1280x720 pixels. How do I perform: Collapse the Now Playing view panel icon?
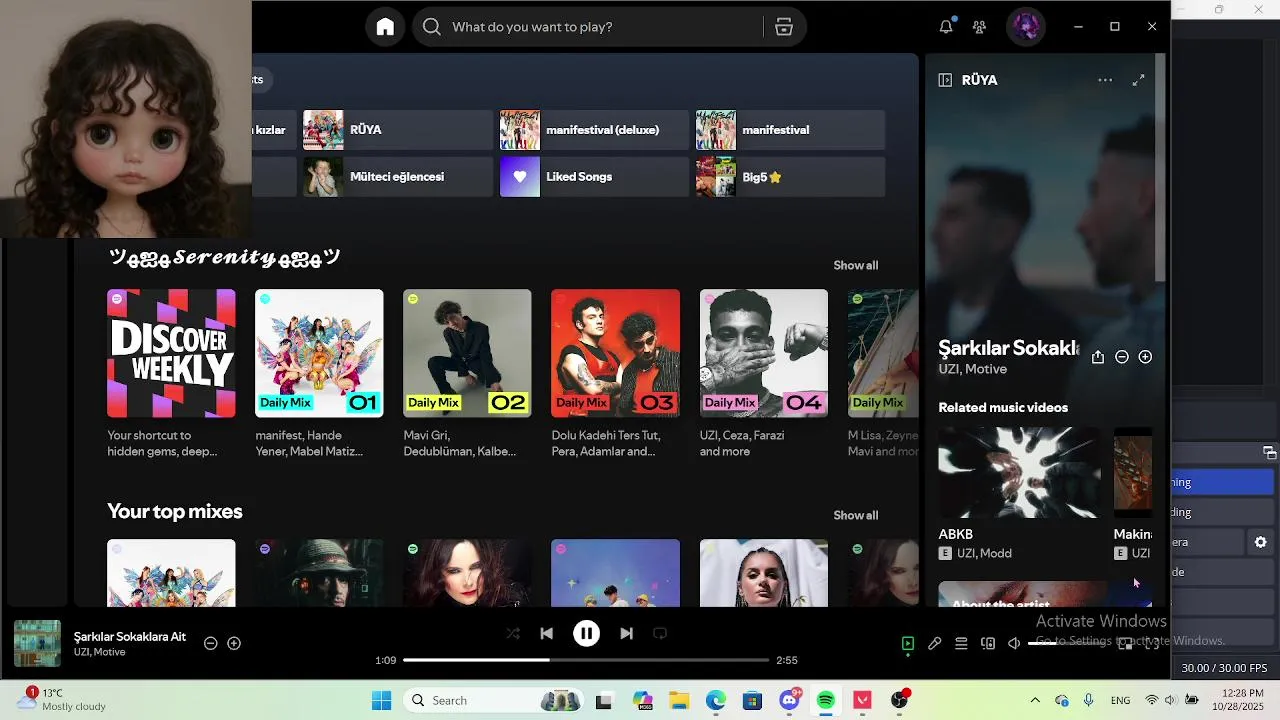click(x=945, y=80)
